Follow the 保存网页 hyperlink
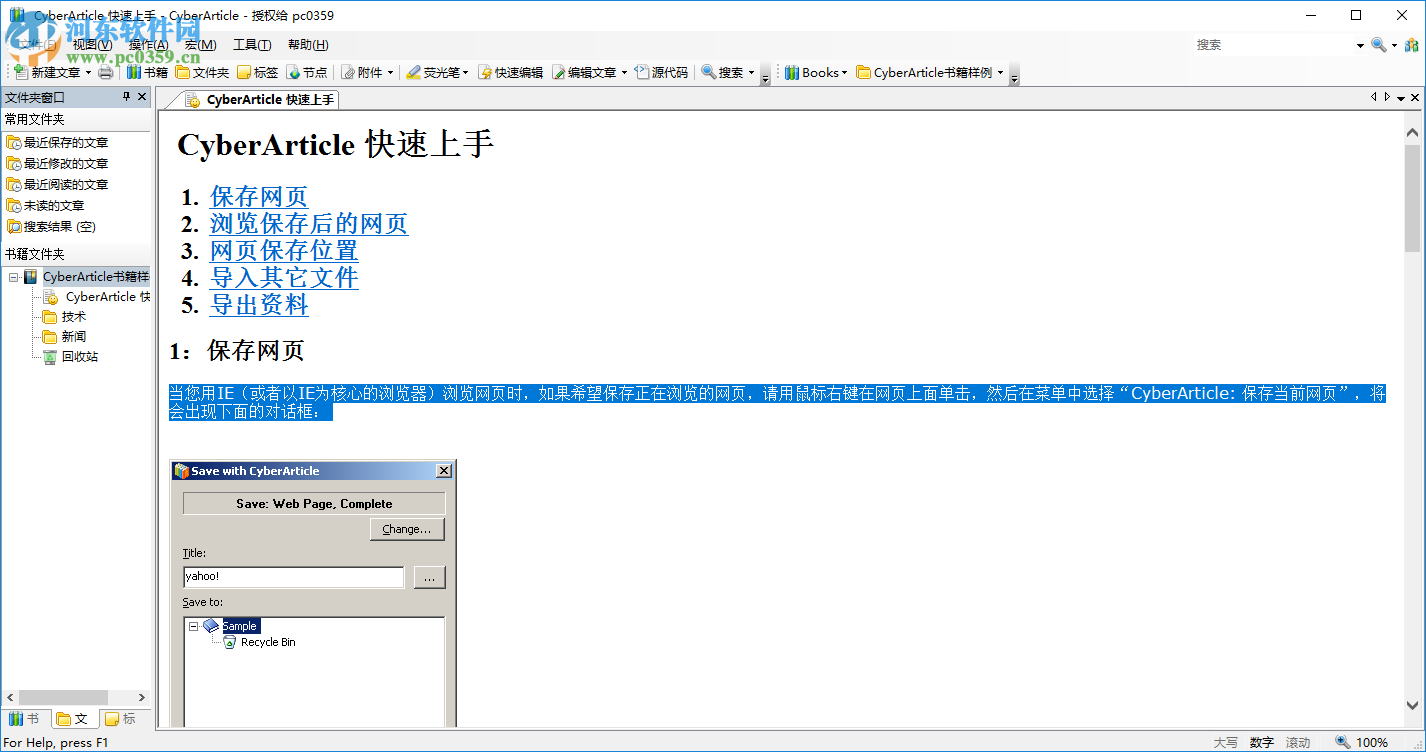Viewport: 1426px width, 752px height. (258, 197)
